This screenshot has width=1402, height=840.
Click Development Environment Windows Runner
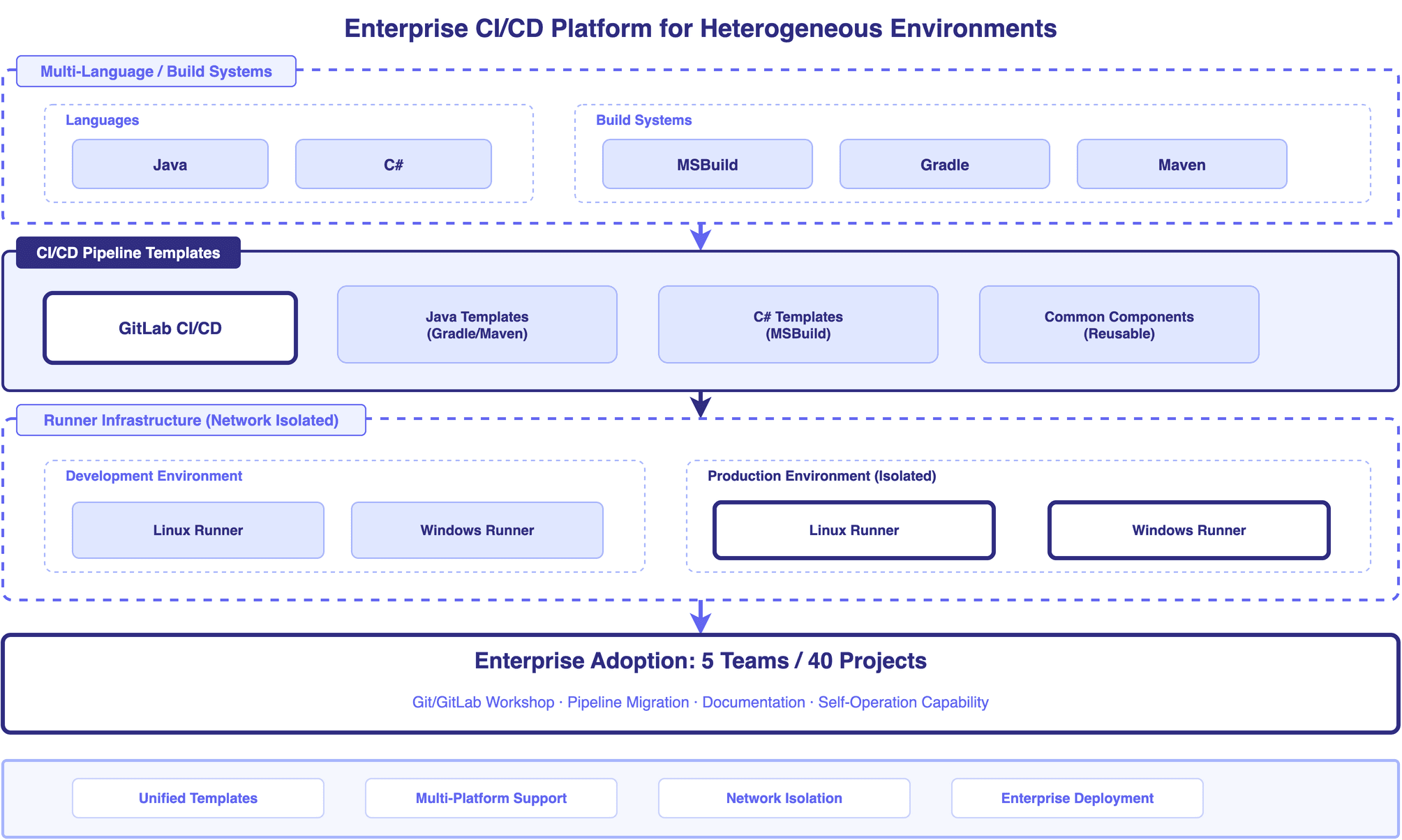coord(477,530)
